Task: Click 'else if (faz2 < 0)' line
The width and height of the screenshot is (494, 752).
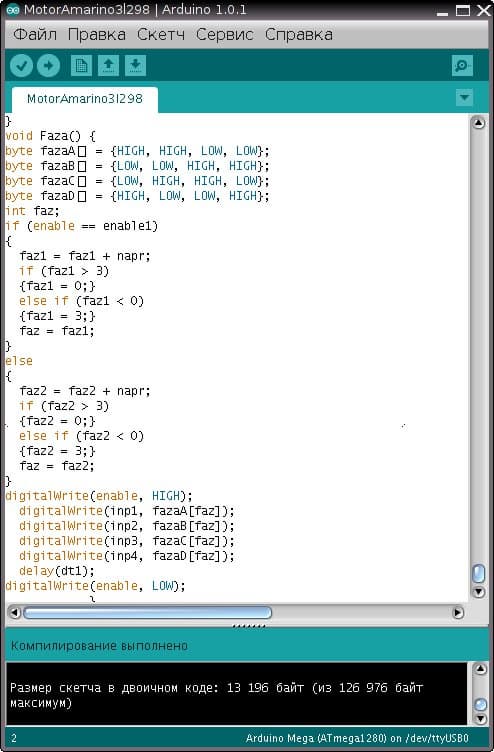Action: point(82,436)
